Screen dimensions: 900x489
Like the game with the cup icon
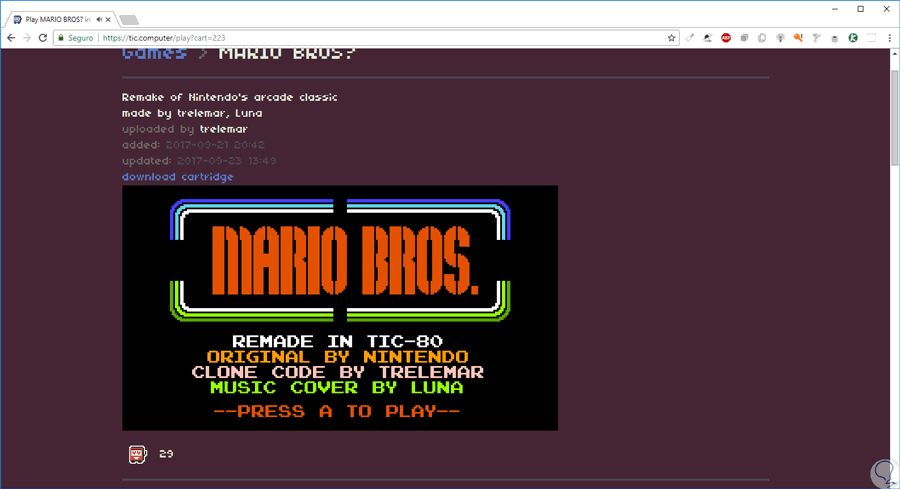click(x=137, y=454)
